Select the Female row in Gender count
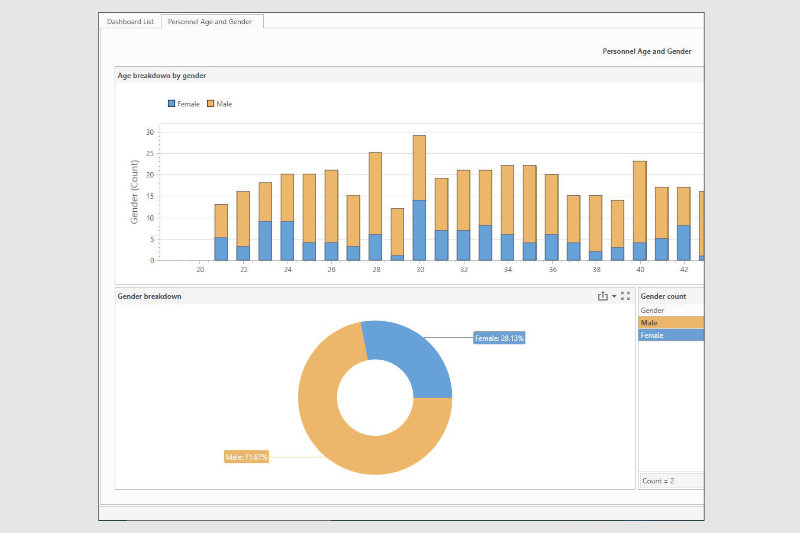 (671, 335)
